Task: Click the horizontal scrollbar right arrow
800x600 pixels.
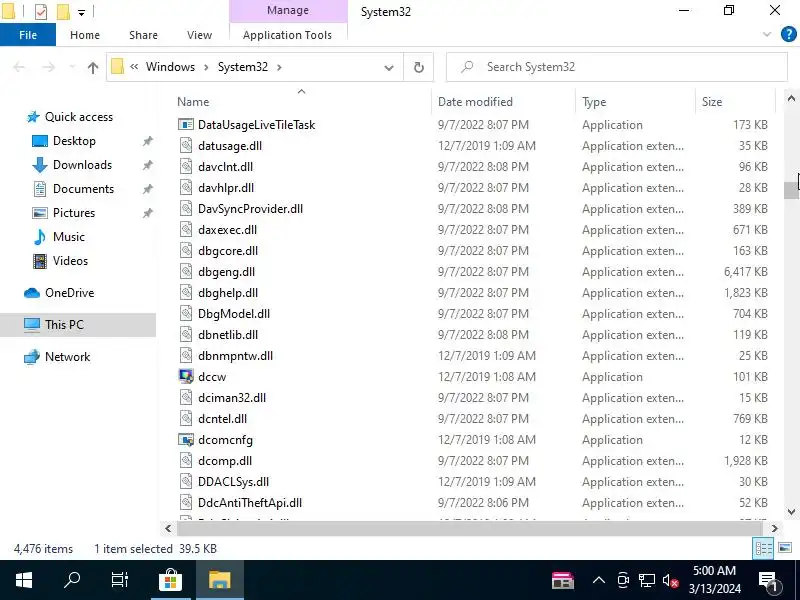Action: 774,529
